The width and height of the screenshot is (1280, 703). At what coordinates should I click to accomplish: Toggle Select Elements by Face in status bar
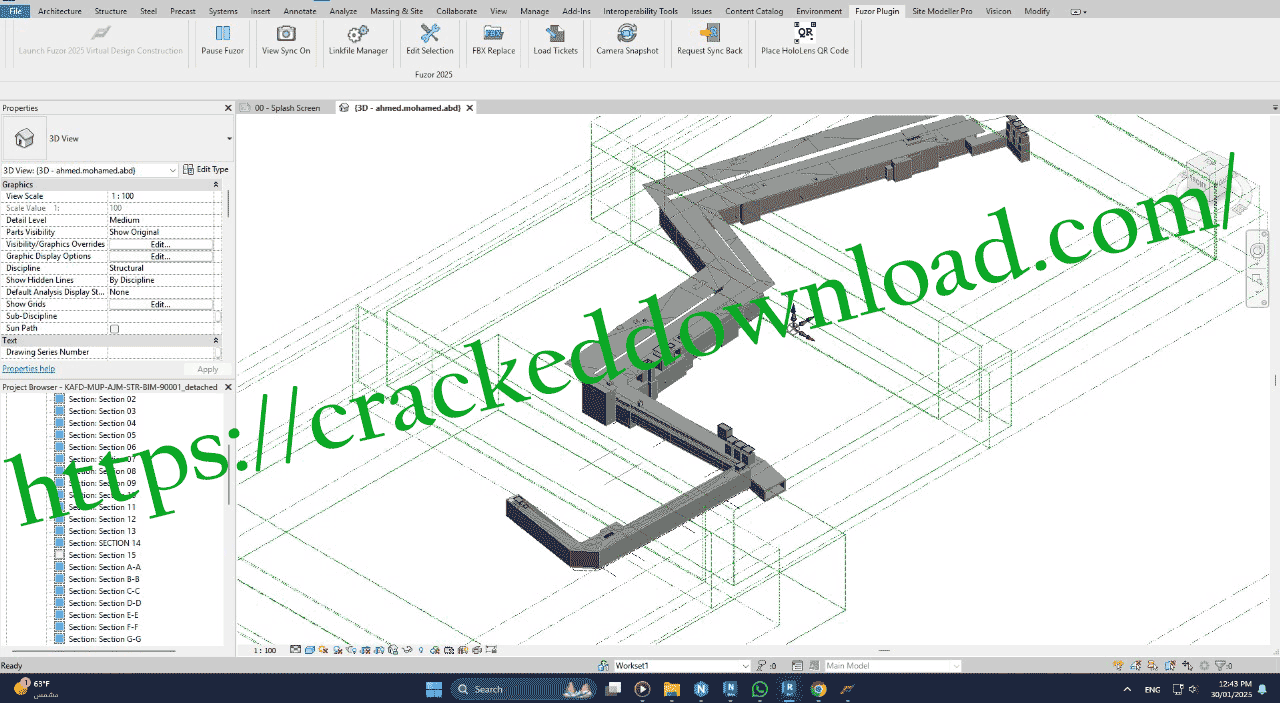[1170, 666]
